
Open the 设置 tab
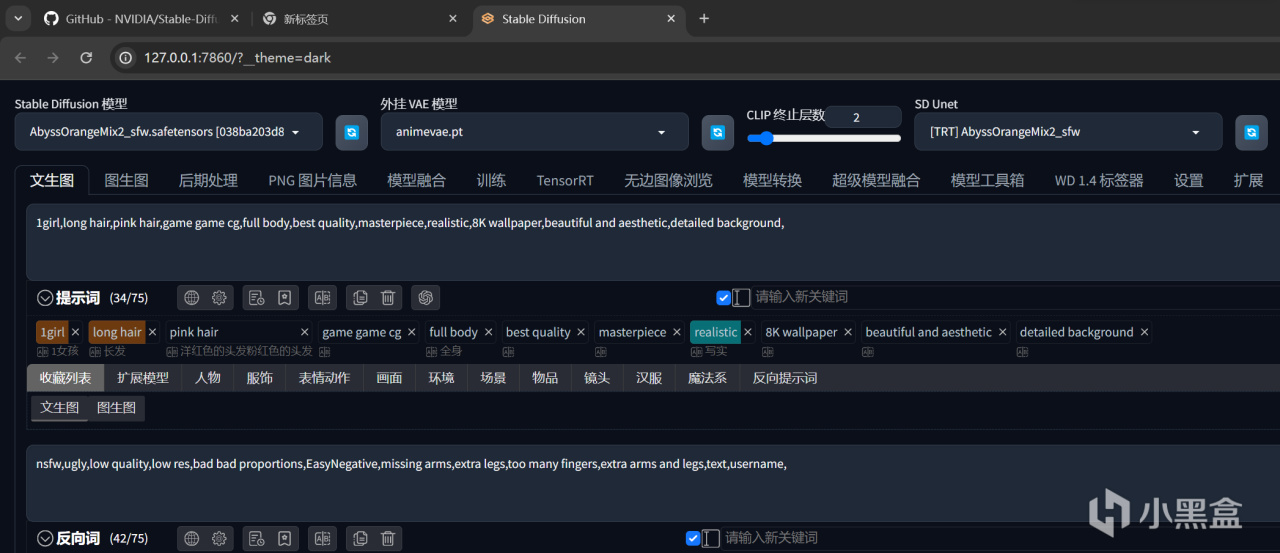click(1188, 180)
